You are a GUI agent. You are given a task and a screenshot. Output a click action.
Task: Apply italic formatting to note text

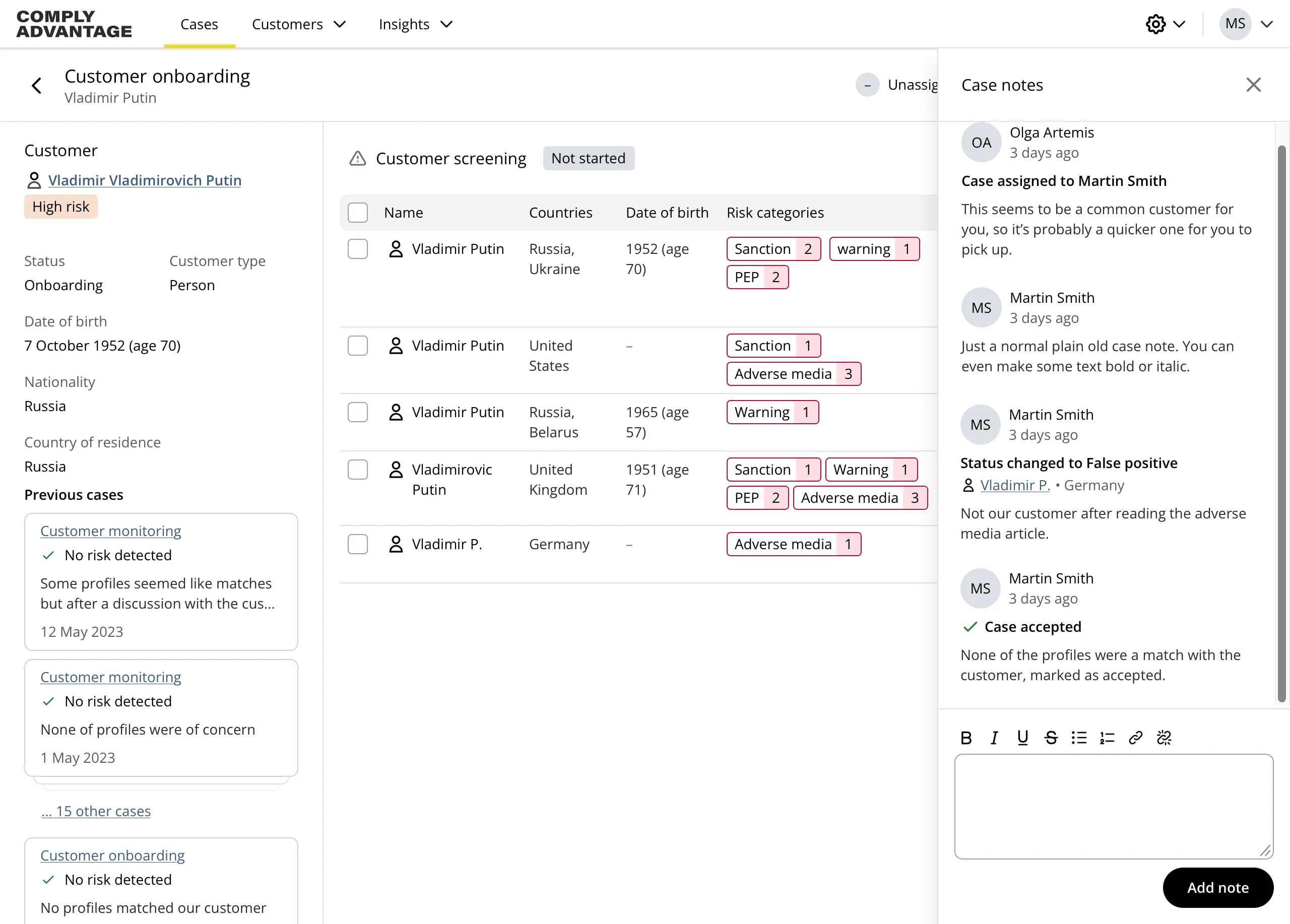pos(994,738)
